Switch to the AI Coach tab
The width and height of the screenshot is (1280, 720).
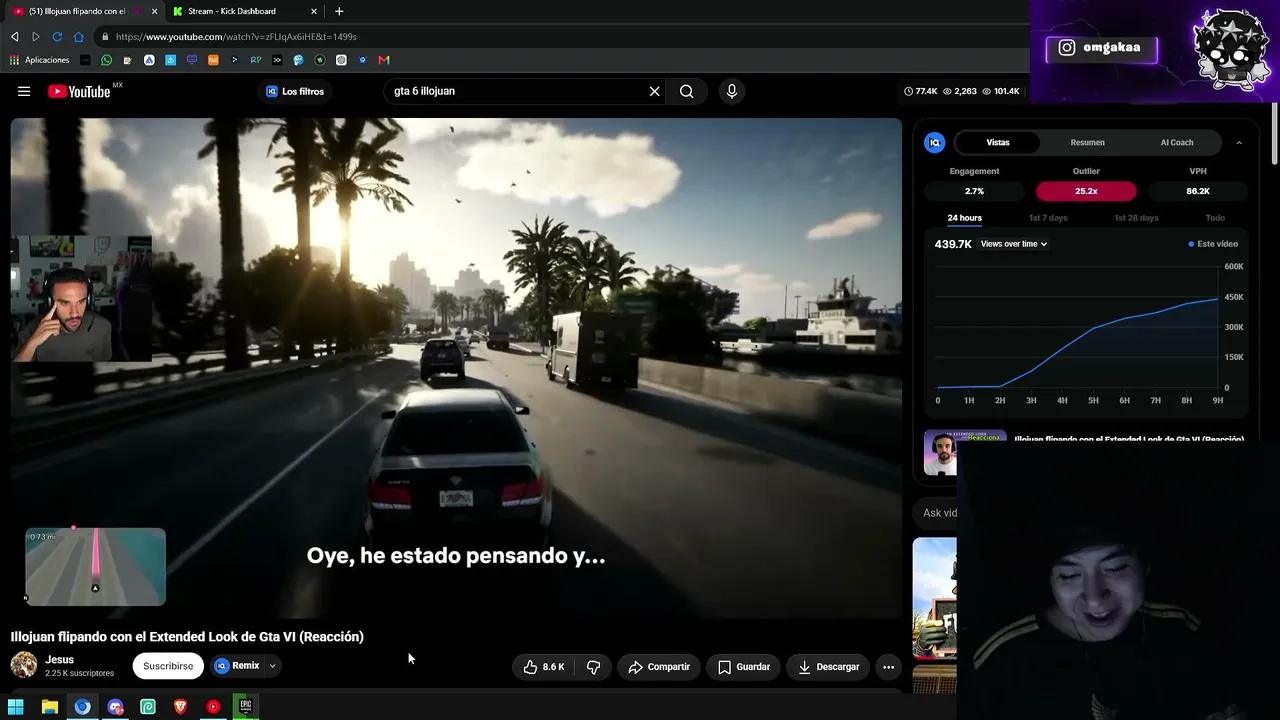tap(1177, 143)
